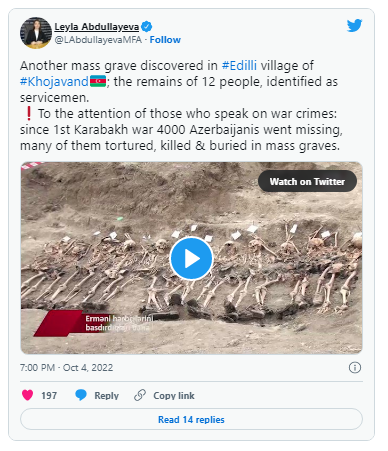The height and width of the screenshot is (451, 388).
Task: Like the tweet with the heart icon
Action: (27, 395)
